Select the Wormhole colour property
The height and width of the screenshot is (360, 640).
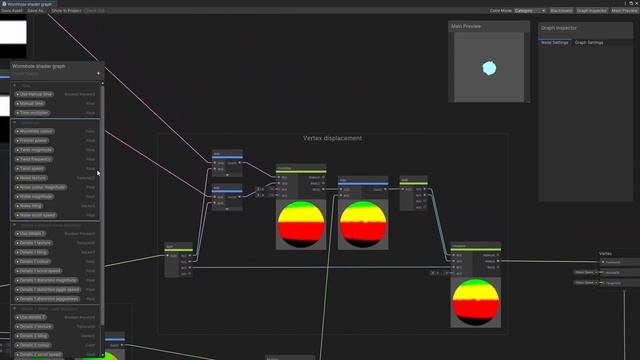[34, 131]
